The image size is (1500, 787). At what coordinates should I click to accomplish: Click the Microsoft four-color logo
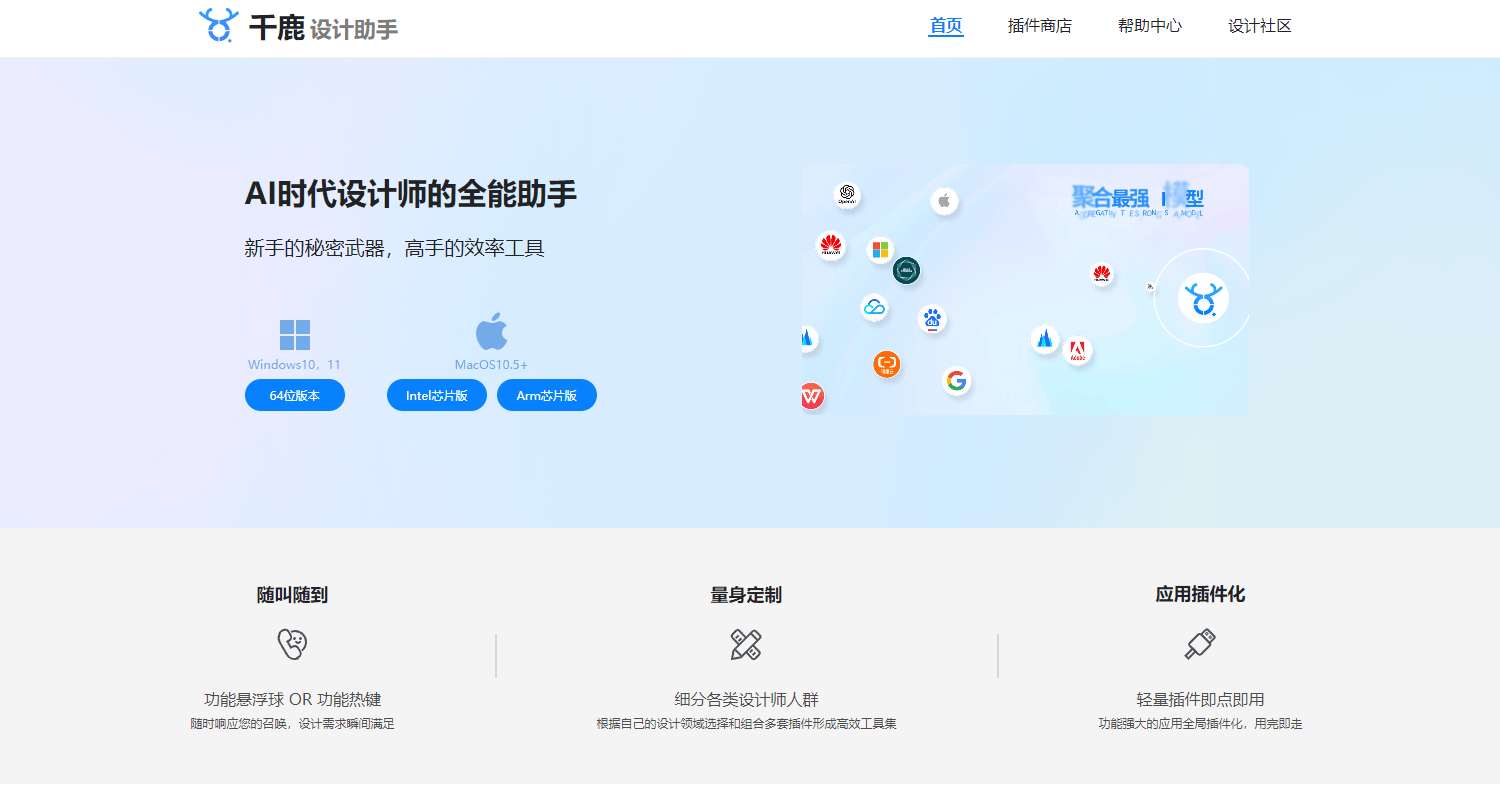pos(880,249)
